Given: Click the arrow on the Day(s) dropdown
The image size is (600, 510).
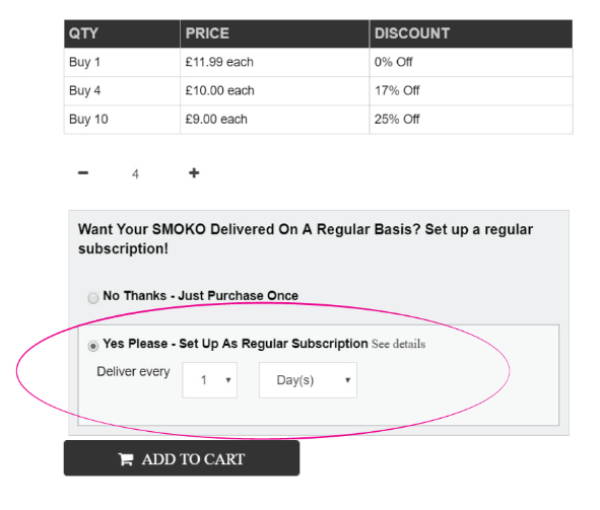Looking at the screenshot, I should [x=347, y=380].
